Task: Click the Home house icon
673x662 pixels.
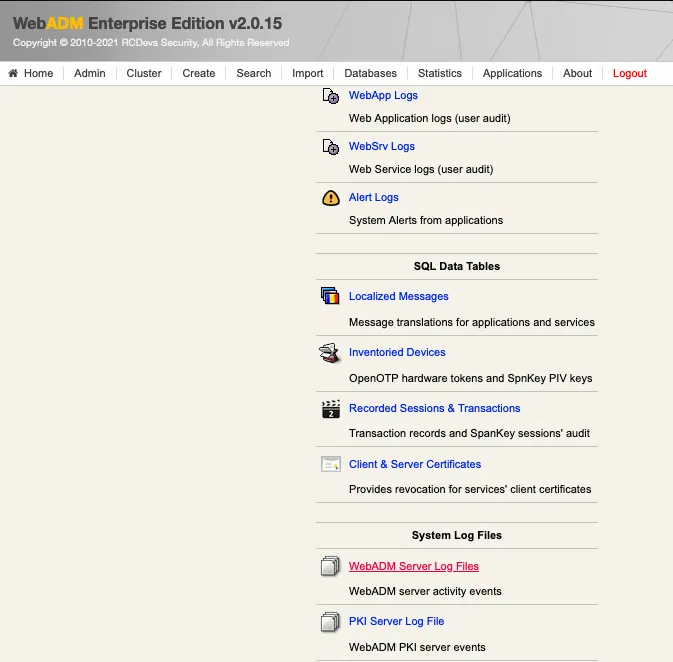Action: (x=13, y=73)
